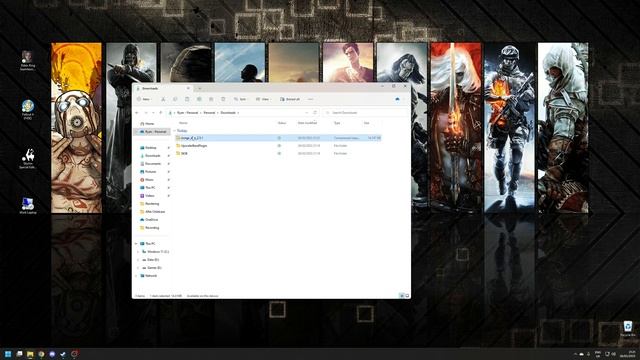Open the address bar history dropdown
This screenshot has height=360, width=640.
(x=306, y=113)
